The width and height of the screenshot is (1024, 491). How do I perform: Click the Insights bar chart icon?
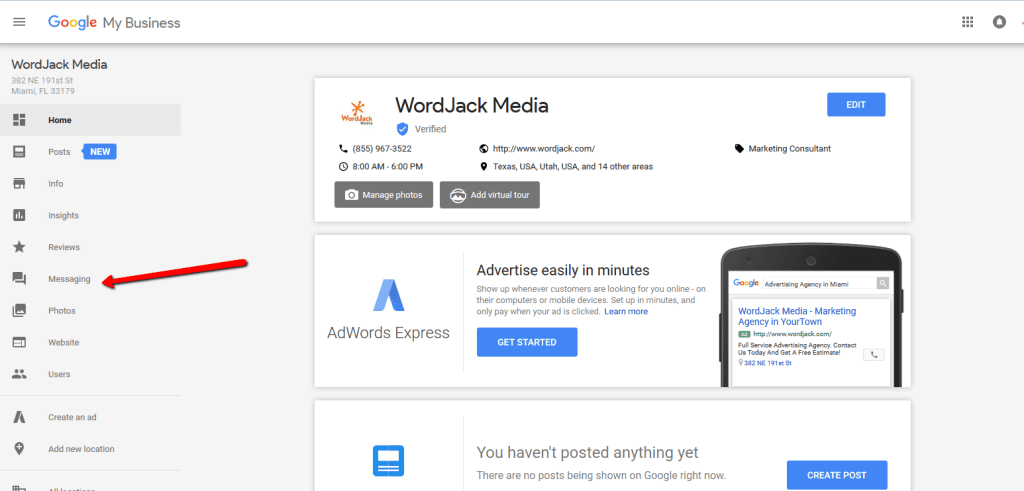[19, 215]
